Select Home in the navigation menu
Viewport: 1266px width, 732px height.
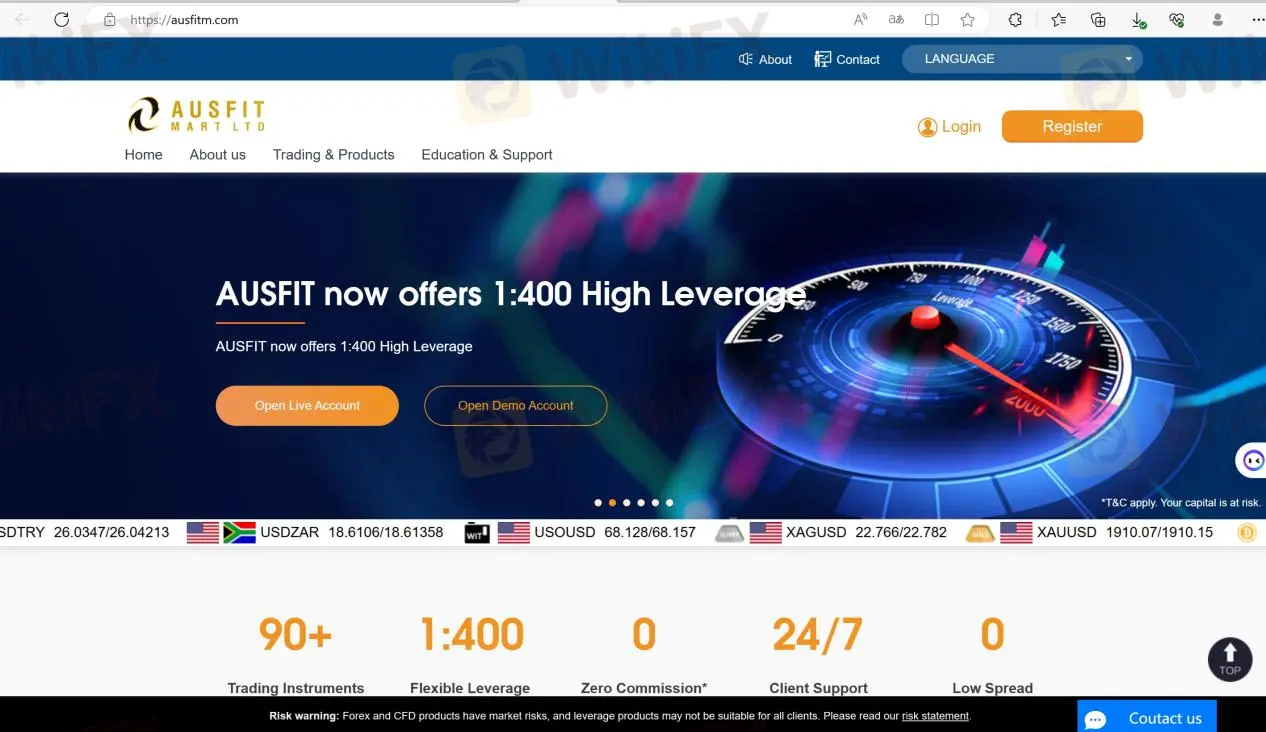(143, 155)
